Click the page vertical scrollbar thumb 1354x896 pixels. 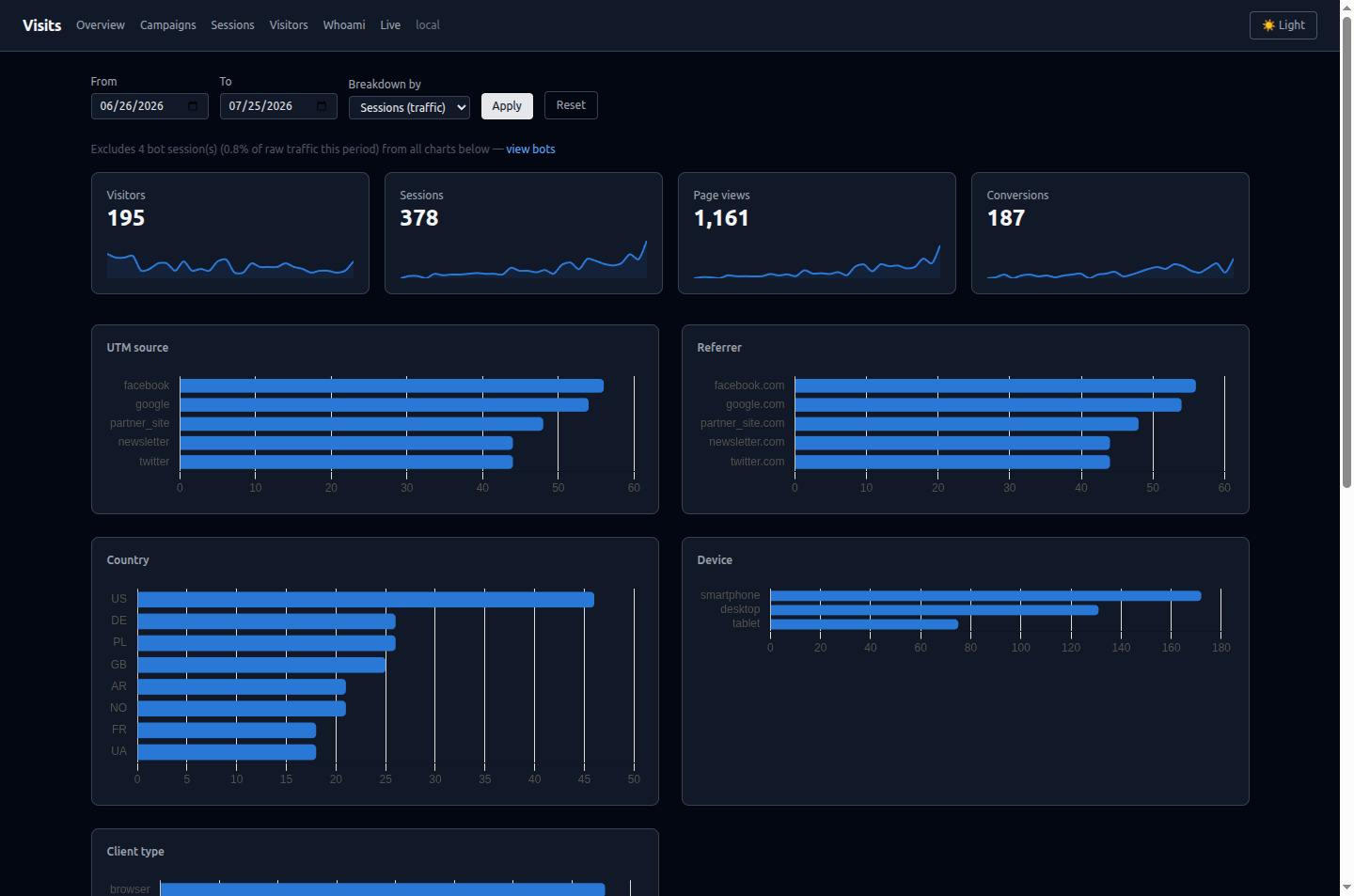tap(1346, 252)
